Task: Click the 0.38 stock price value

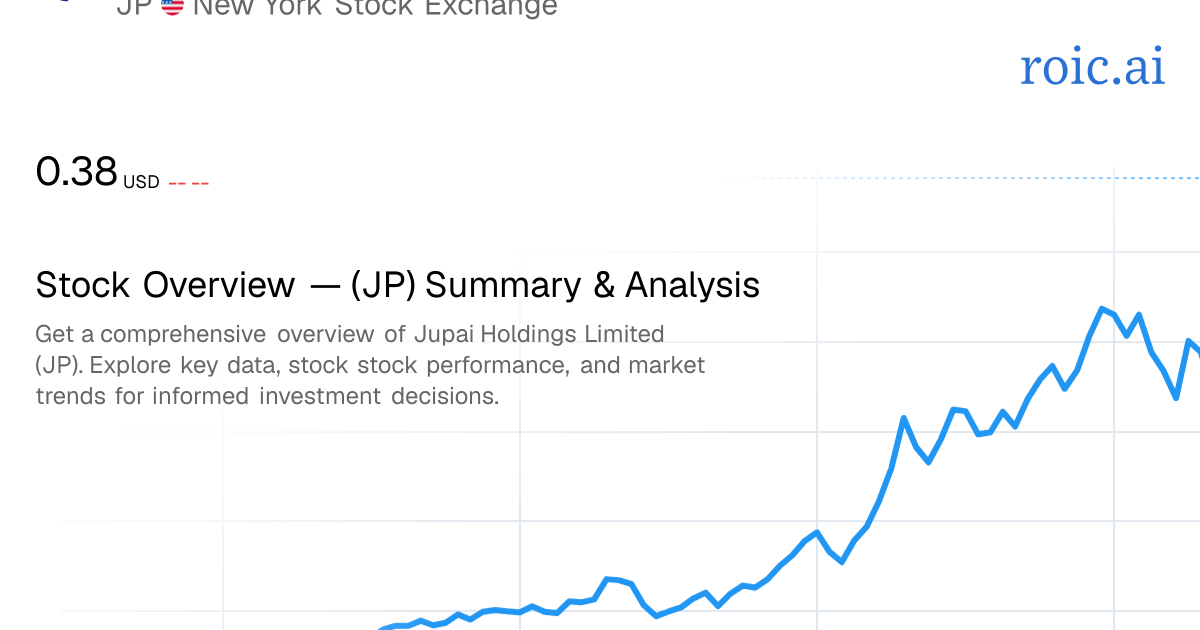Action: (x=77, y=172)
